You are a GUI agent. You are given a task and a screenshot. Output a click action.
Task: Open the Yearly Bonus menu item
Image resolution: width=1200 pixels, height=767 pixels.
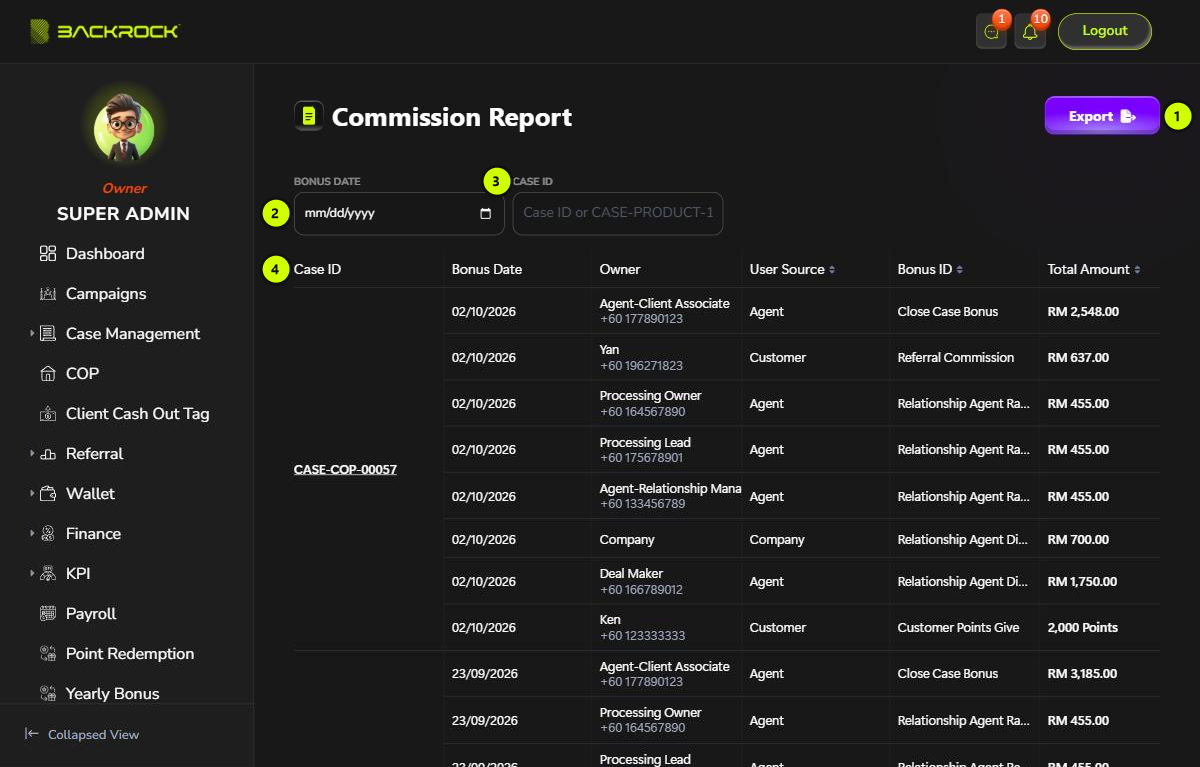coord(112,694)
